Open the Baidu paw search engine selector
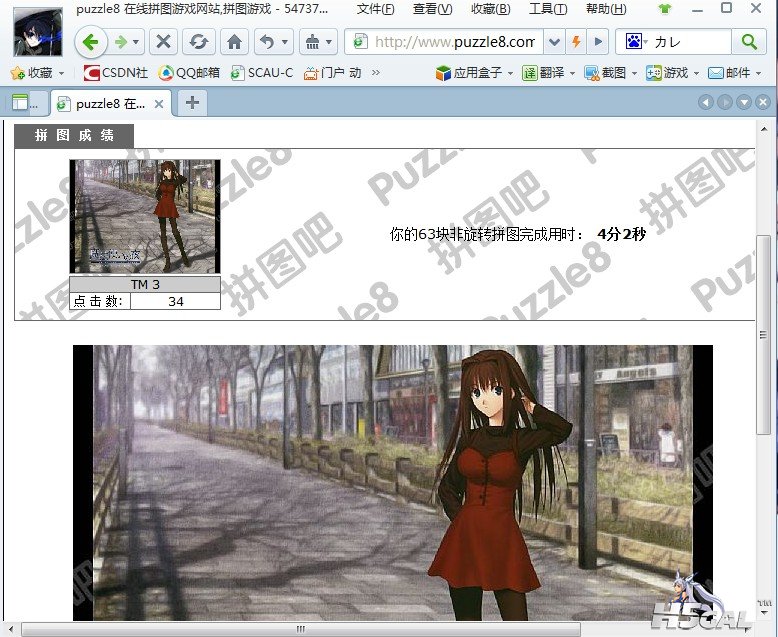The image size is (778, 637). coord(636,42)
